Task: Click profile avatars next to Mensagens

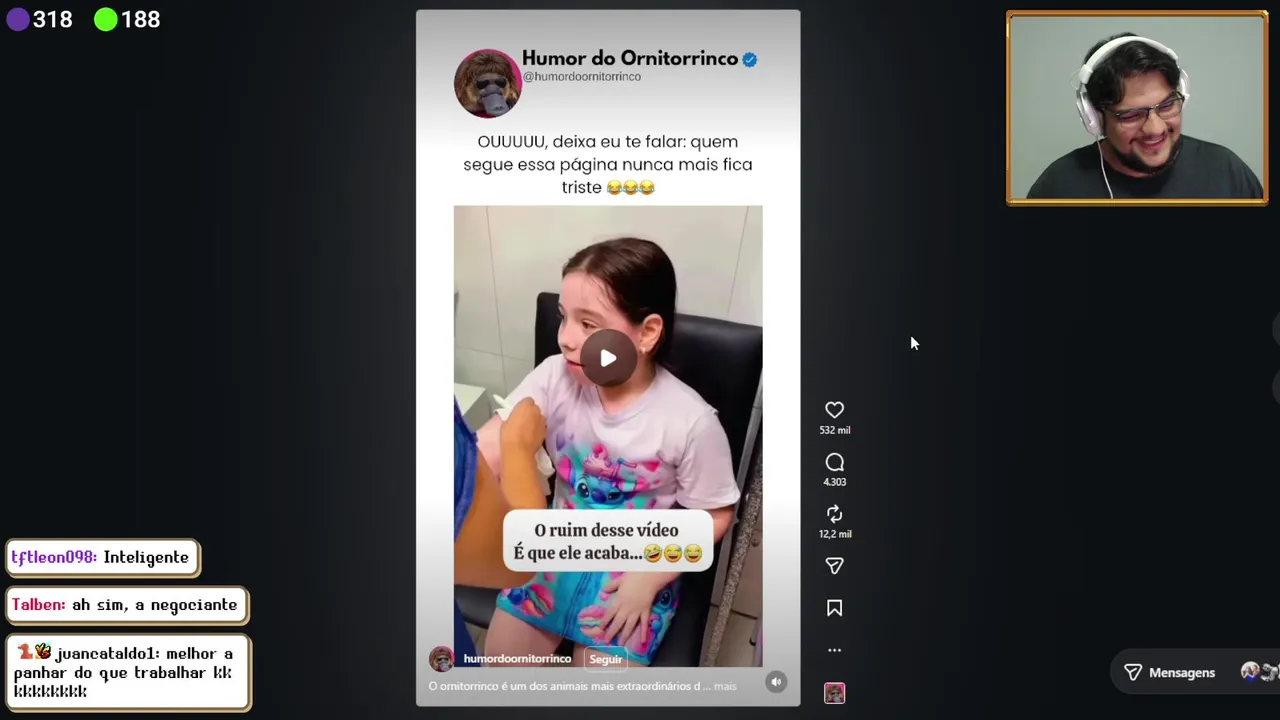Action: pos(1259,672)
